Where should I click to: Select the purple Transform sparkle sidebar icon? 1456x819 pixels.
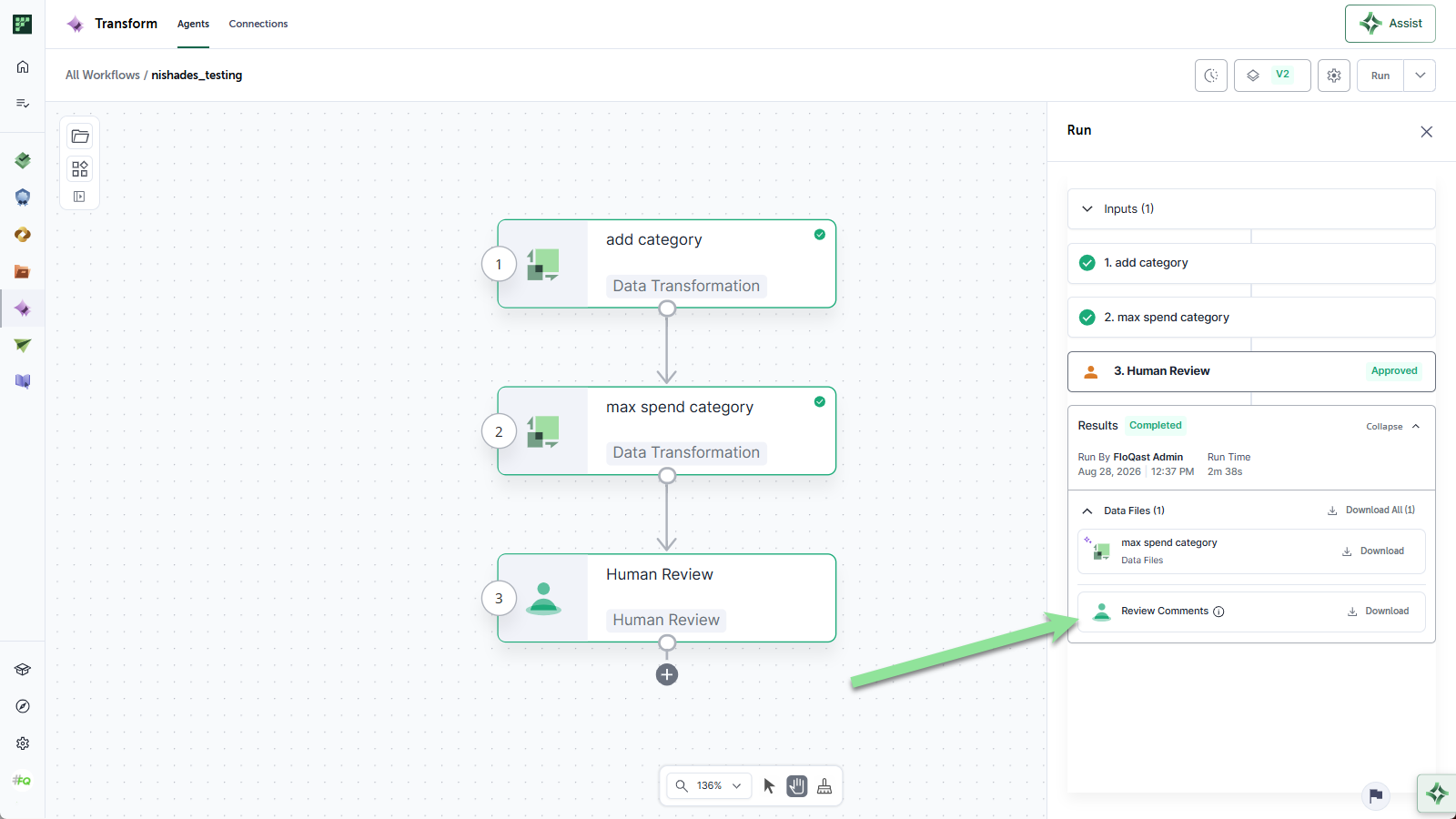pyautogui.click(x=23, y=309)
